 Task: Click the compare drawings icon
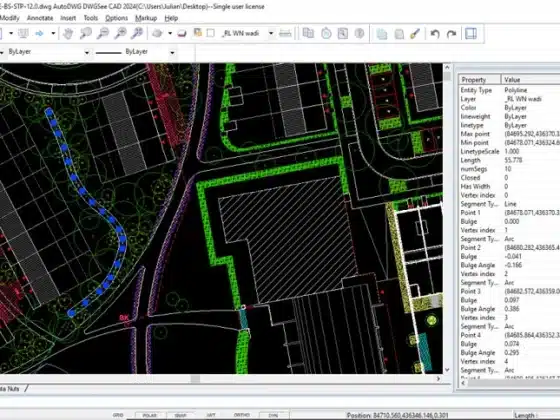(308, 34)
